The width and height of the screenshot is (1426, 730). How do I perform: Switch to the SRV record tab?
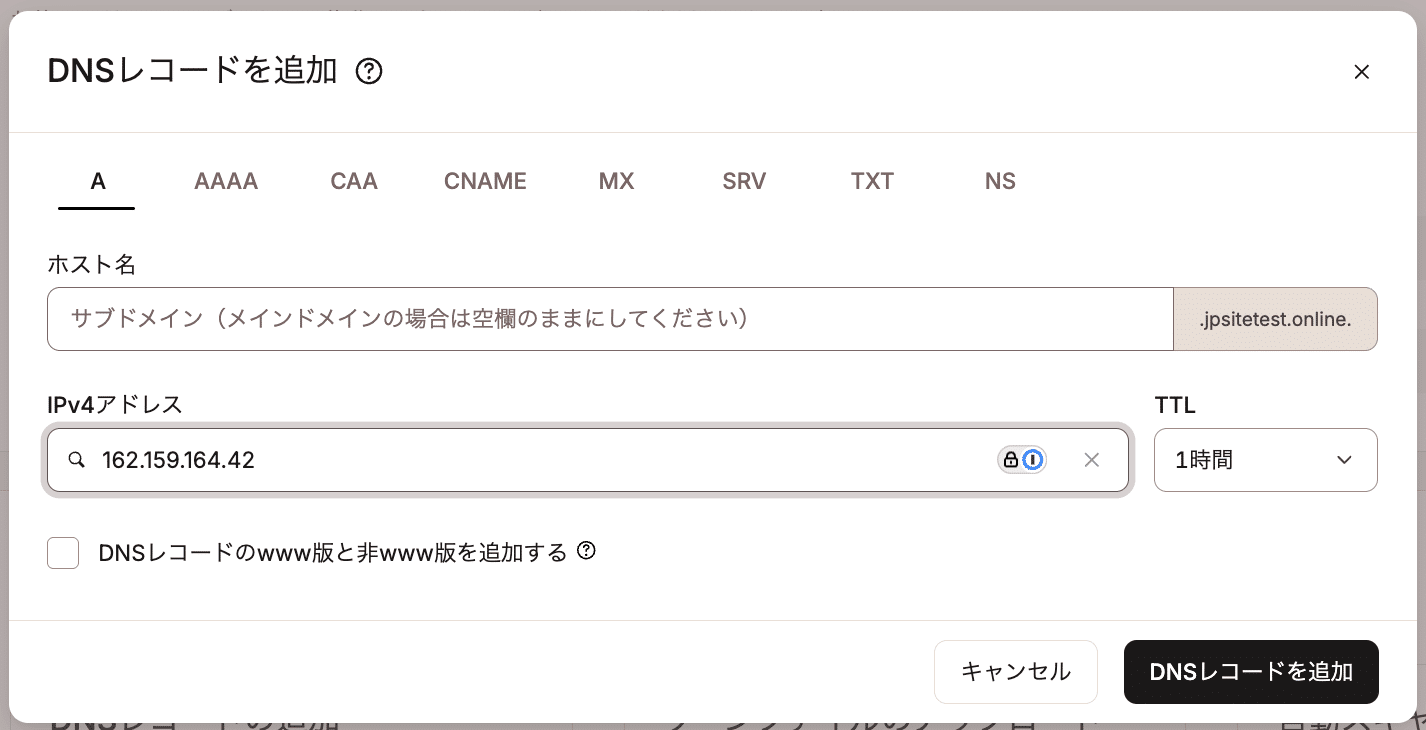coord(744,182)
